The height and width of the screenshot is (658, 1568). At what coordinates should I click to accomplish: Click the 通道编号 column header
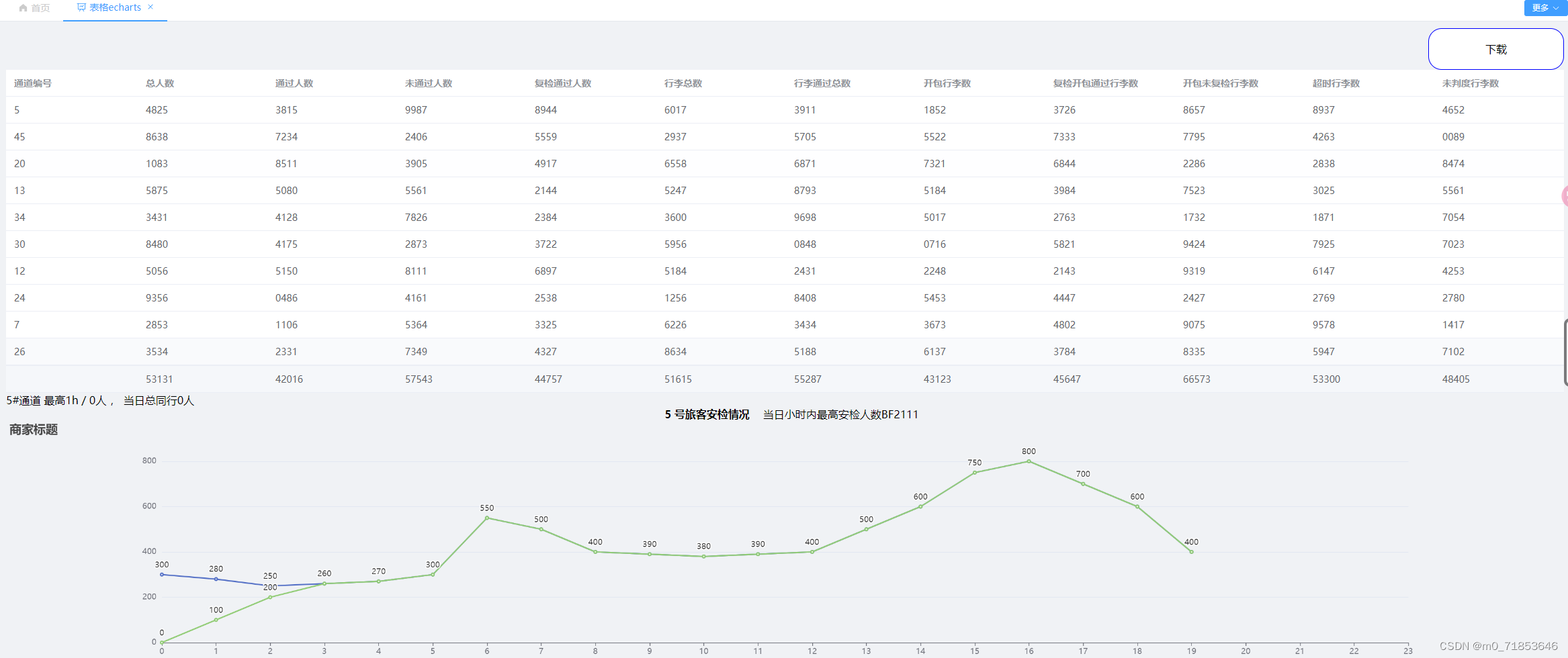click(33, 83)
